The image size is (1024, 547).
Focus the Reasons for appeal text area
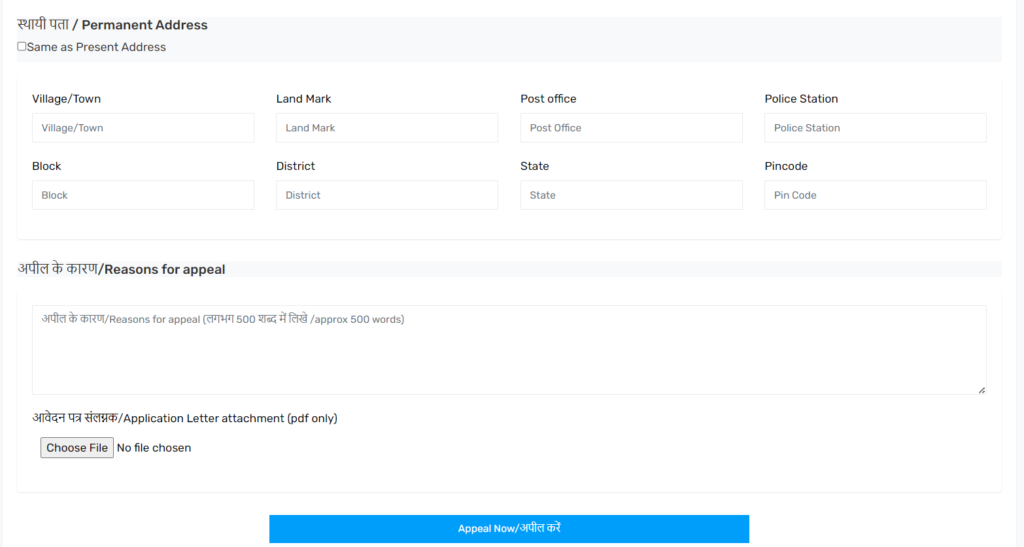(509, 350)
